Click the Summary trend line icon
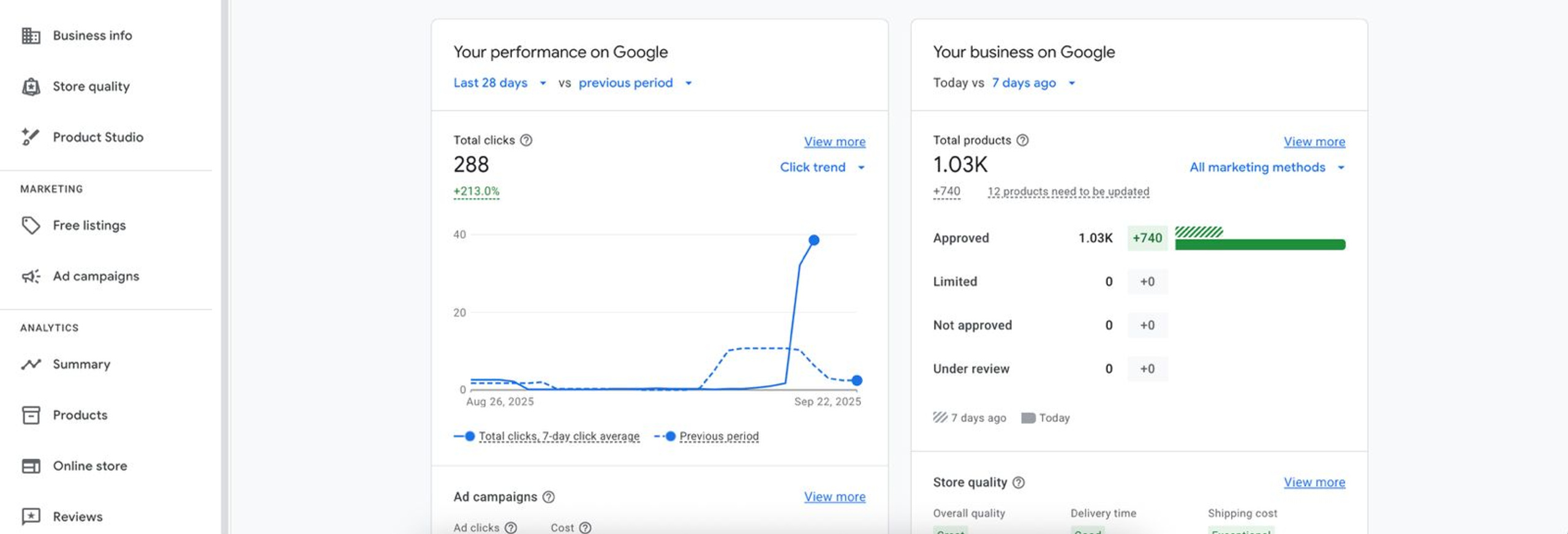 pyautogui.click(x=31, y=364)
